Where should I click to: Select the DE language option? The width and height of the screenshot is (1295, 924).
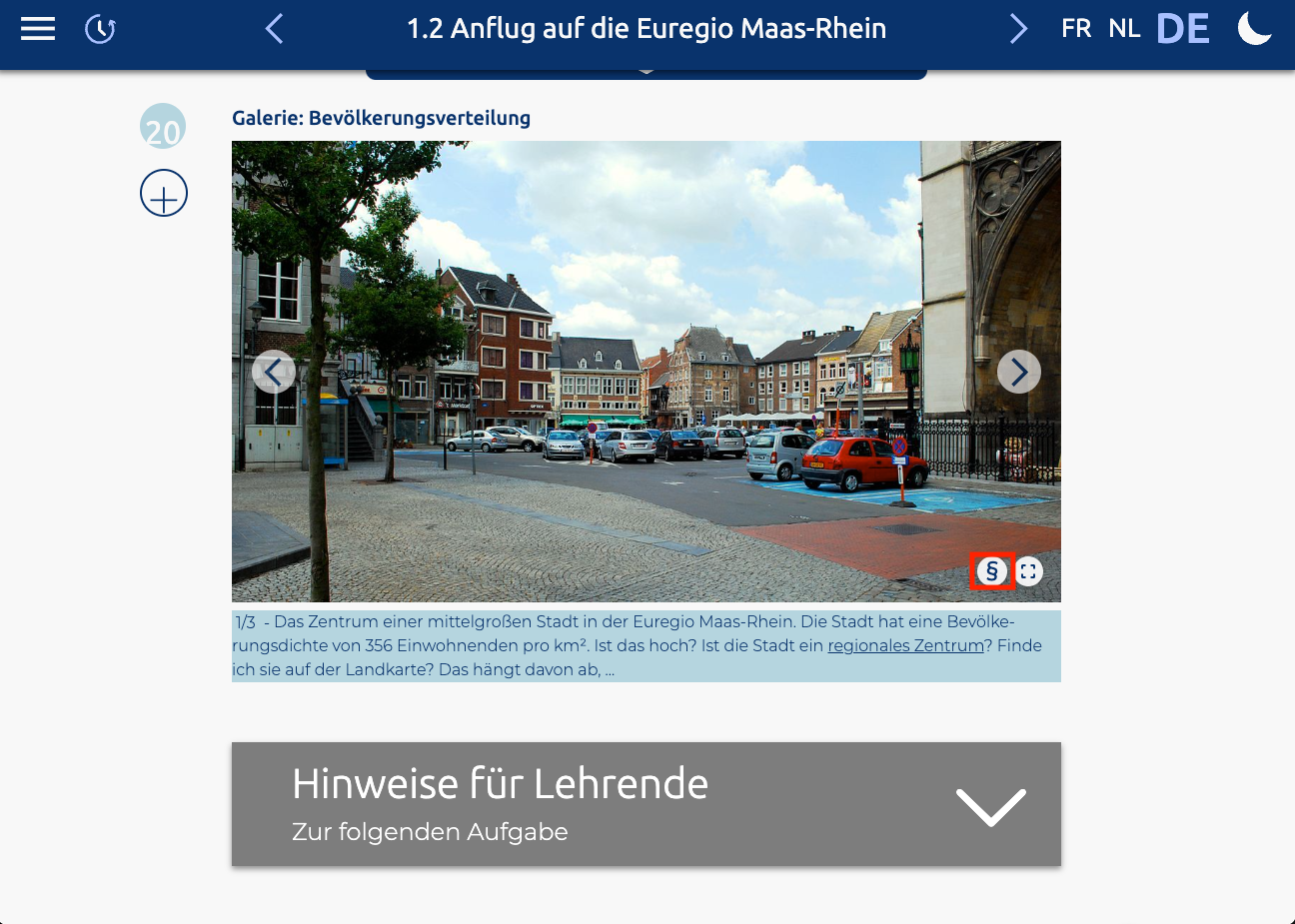(x=1182, y=29)
